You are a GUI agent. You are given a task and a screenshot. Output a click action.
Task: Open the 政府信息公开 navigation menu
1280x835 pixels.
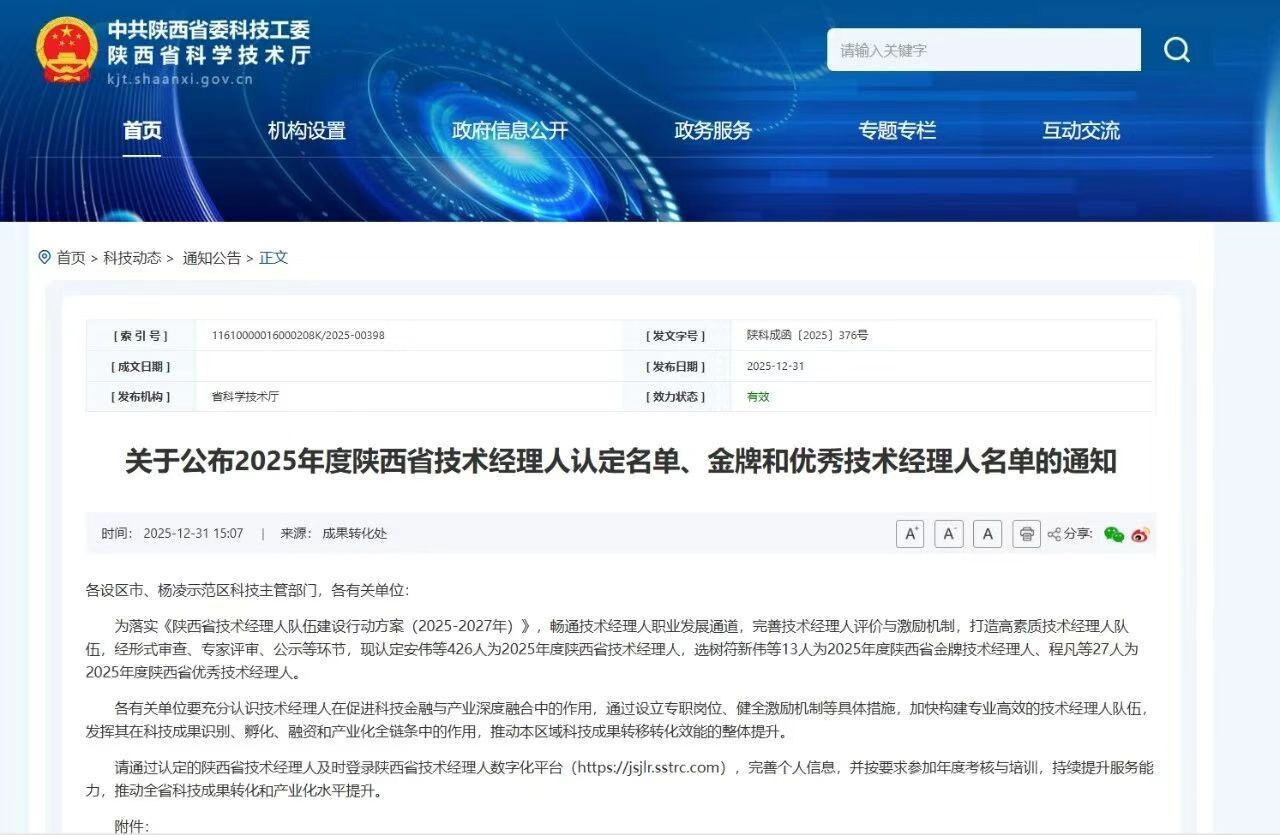pos(510,130)
